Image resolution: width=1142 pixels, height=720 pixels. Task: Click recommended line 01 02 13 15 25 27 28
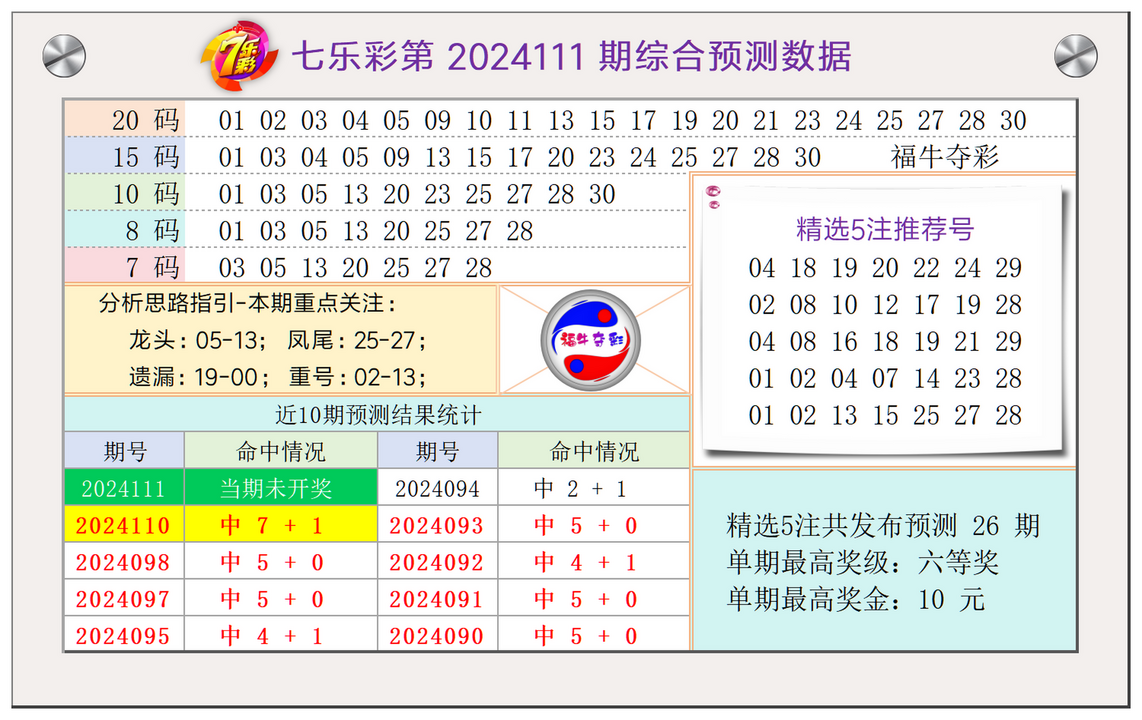point(885,416)
